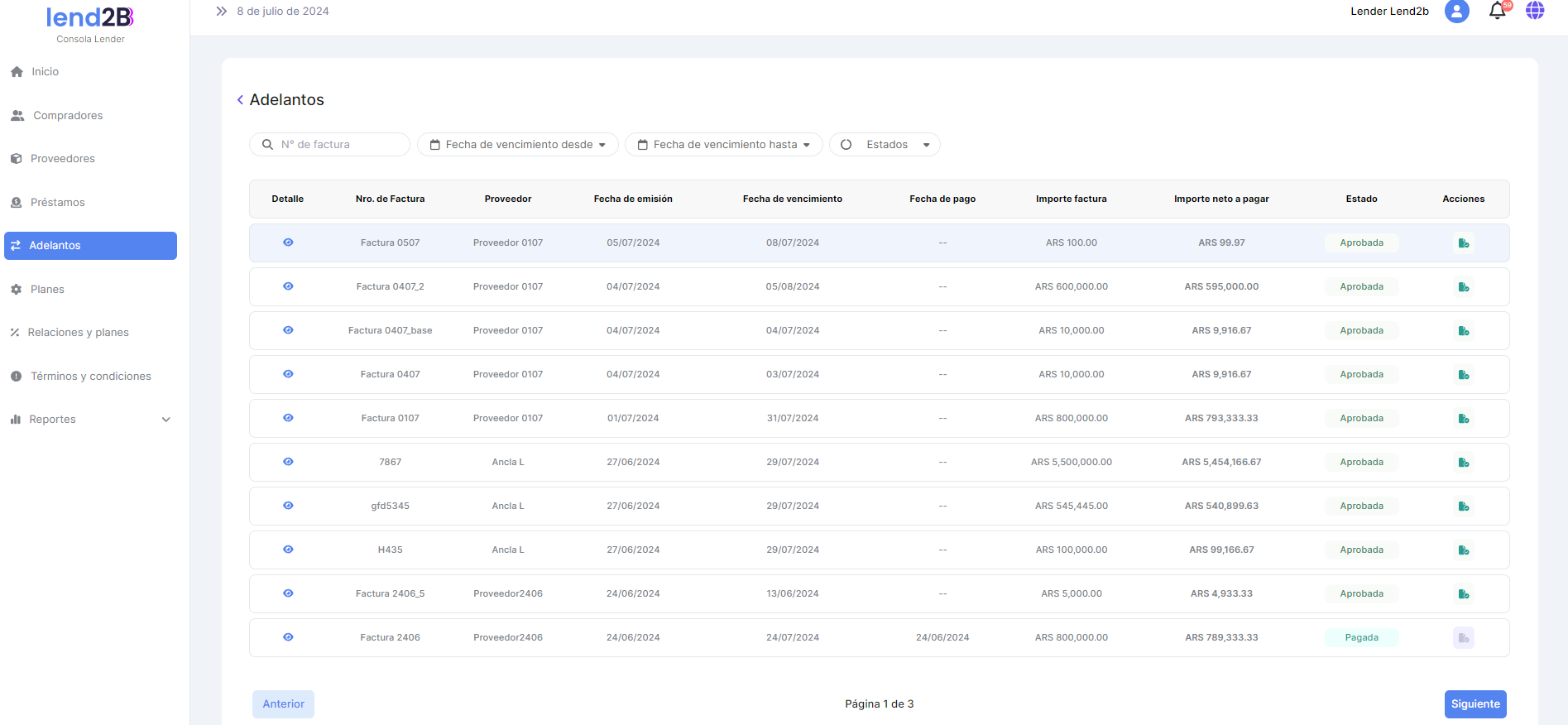Image resolution: width=1568 pixels, height=725 pixels.
Task: Click the notification bell icon
Action: [x=1497, y=11]
